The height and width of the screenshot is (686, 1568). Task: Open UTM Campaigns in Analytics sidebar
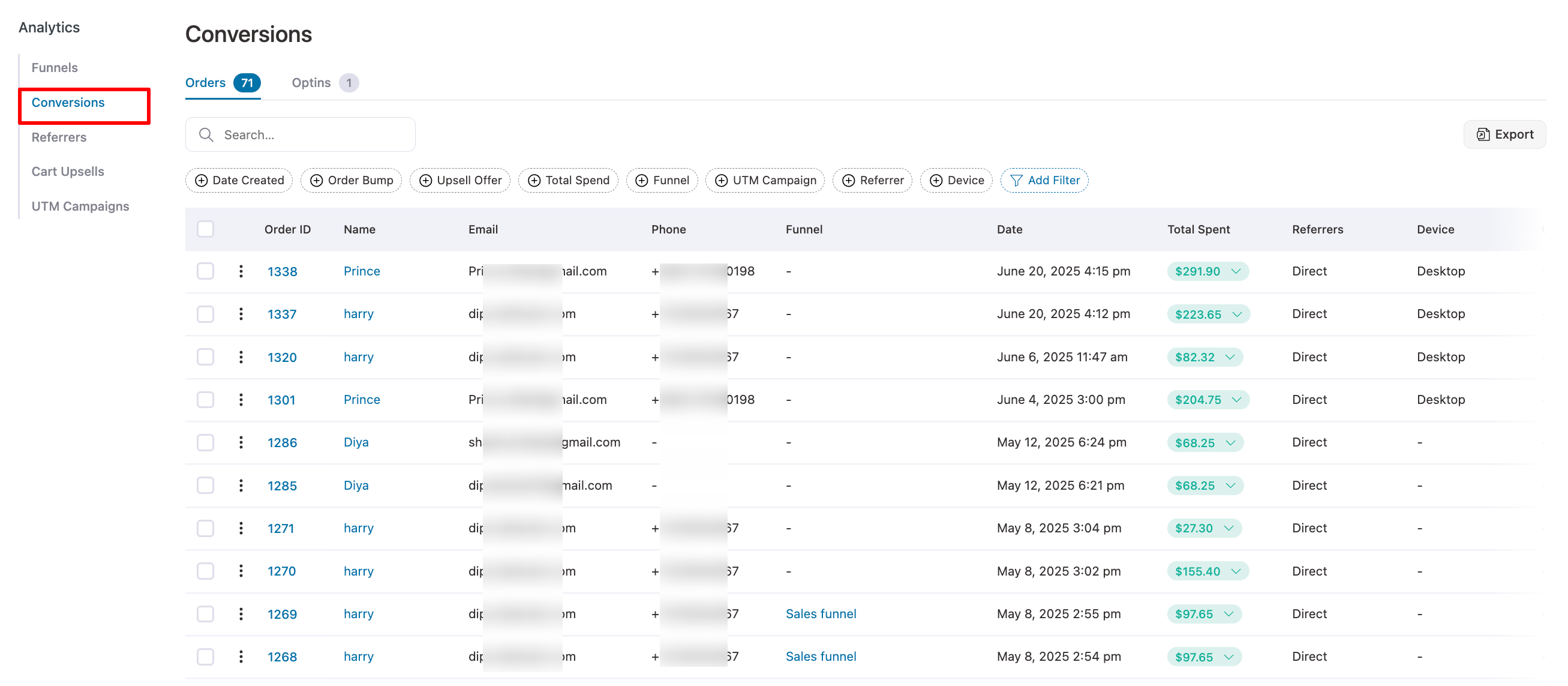[x=80, y=206]
